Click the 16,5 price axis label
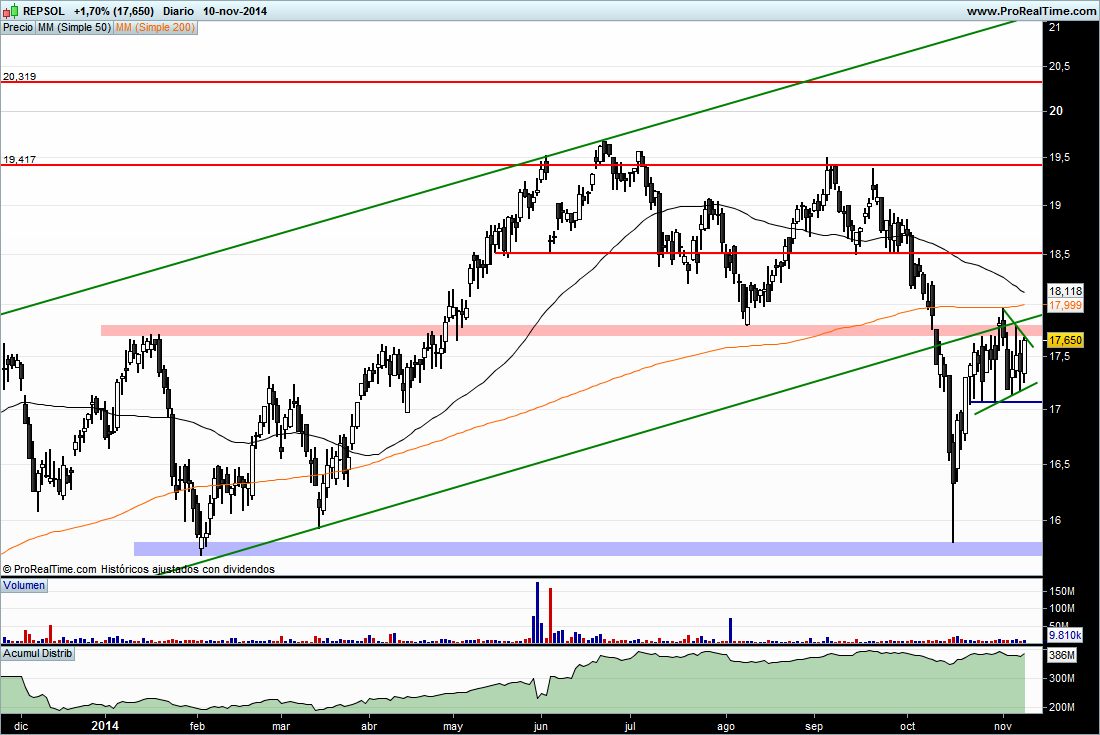The height and width of the screenshot is (735, 1100). [1060, 464]
